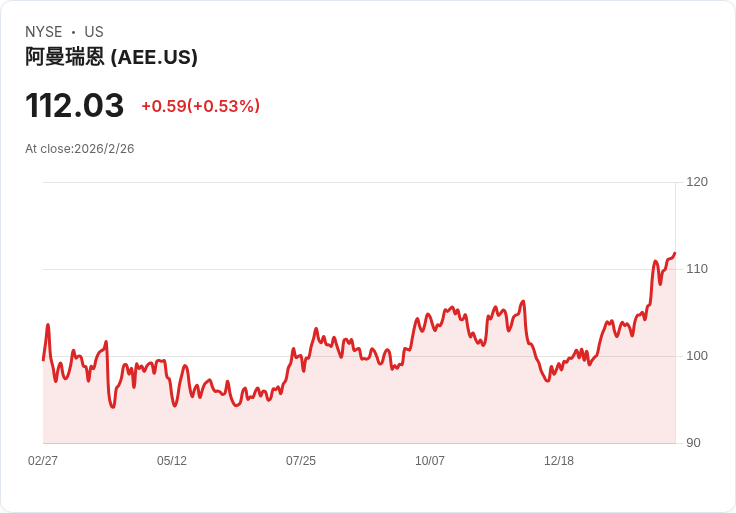736x513 pixels.
Task: Click the chart line's first point at 02/27
Action: 43,360
